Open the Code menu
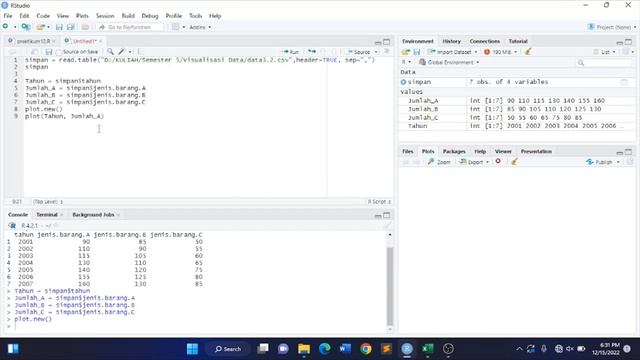640x360 pixels. 43,16
